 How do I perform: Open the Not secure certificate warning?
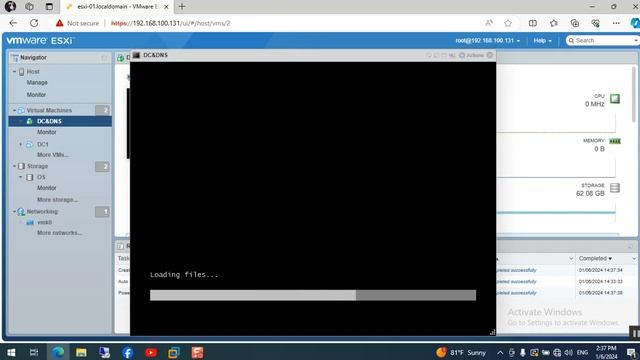[x=77, y=23]
